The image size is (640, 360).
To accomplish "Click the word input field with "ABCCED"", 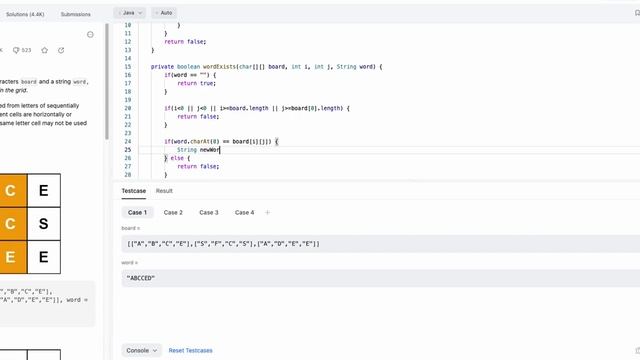I will [x=381, y=278].
